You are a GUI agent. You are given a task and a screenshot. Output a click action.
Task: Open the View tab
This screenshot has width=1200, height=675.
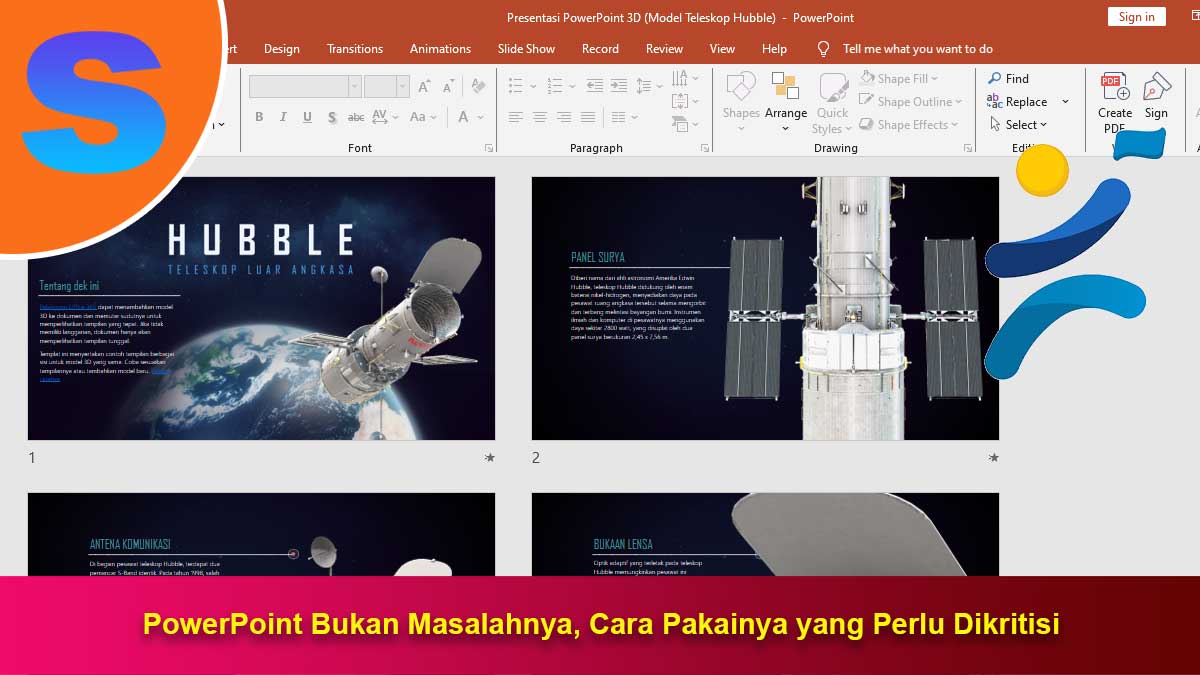pos(722,48)
